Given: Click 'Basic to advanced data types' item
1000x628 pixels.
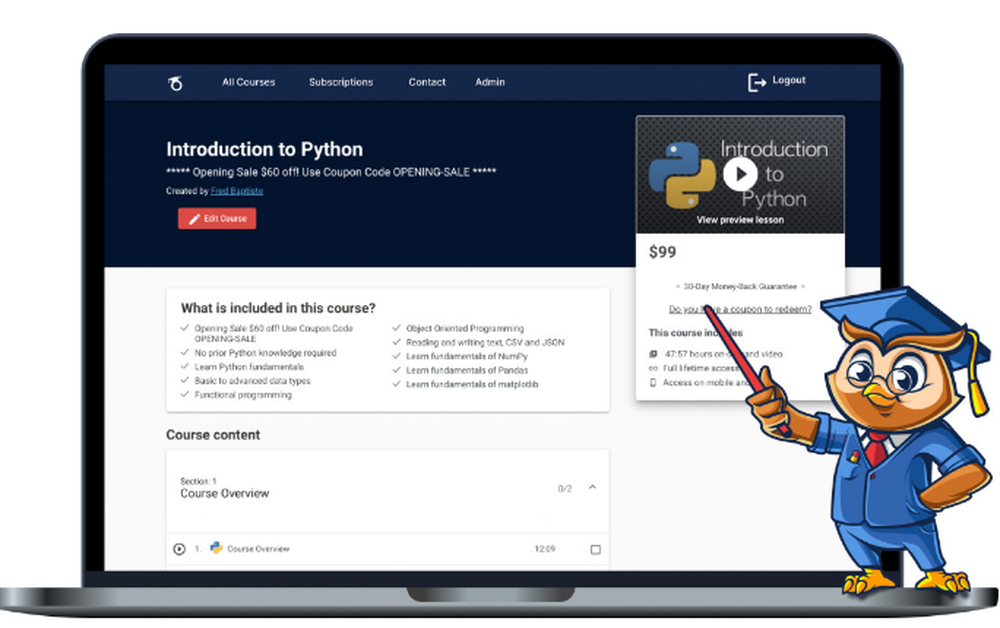Looking at the screenshot, I should tap(253, 381).
